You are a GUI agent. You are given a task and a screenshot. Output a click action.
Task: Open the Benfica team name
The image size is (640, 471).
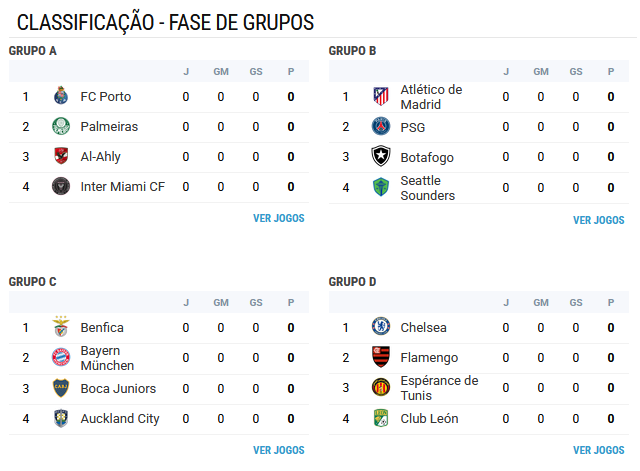[102, 328]
